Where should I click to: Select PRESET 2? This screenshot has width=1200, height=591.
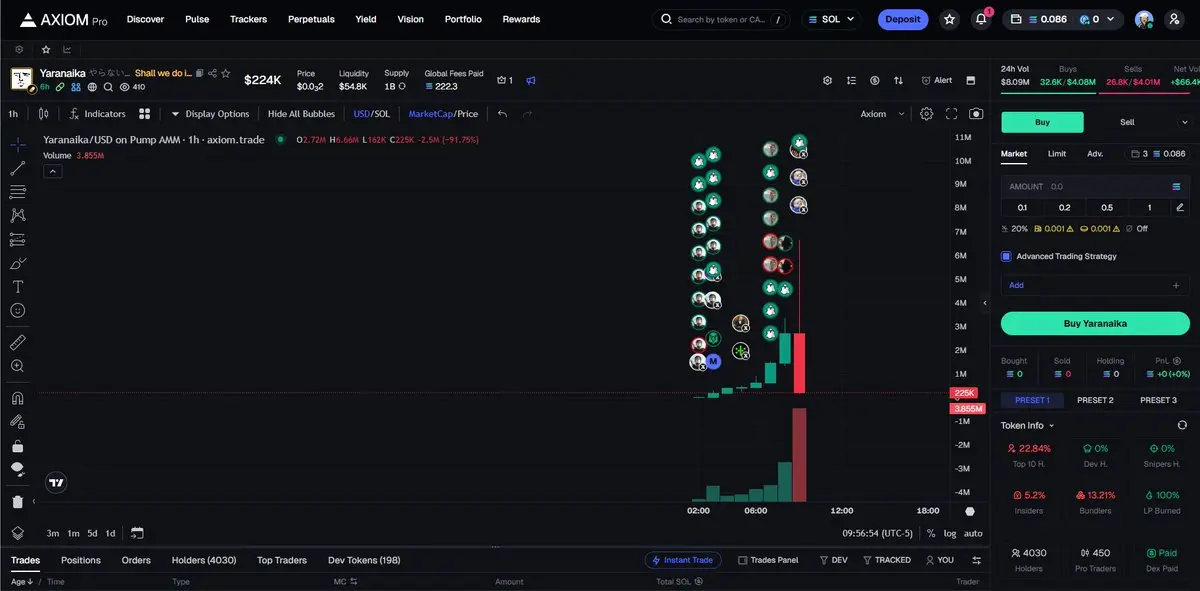pos(1095,400)
